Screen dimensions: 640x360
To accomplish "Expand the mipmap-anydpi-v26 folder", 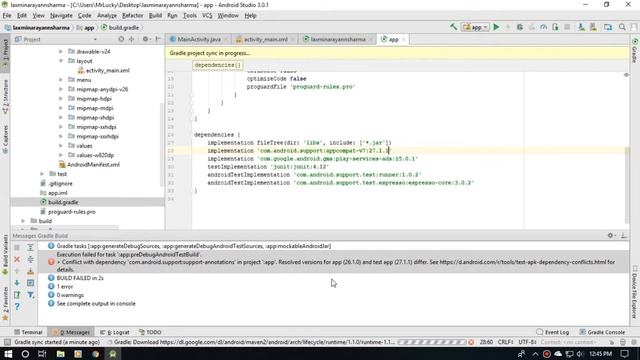I will (x=61, y=89).
